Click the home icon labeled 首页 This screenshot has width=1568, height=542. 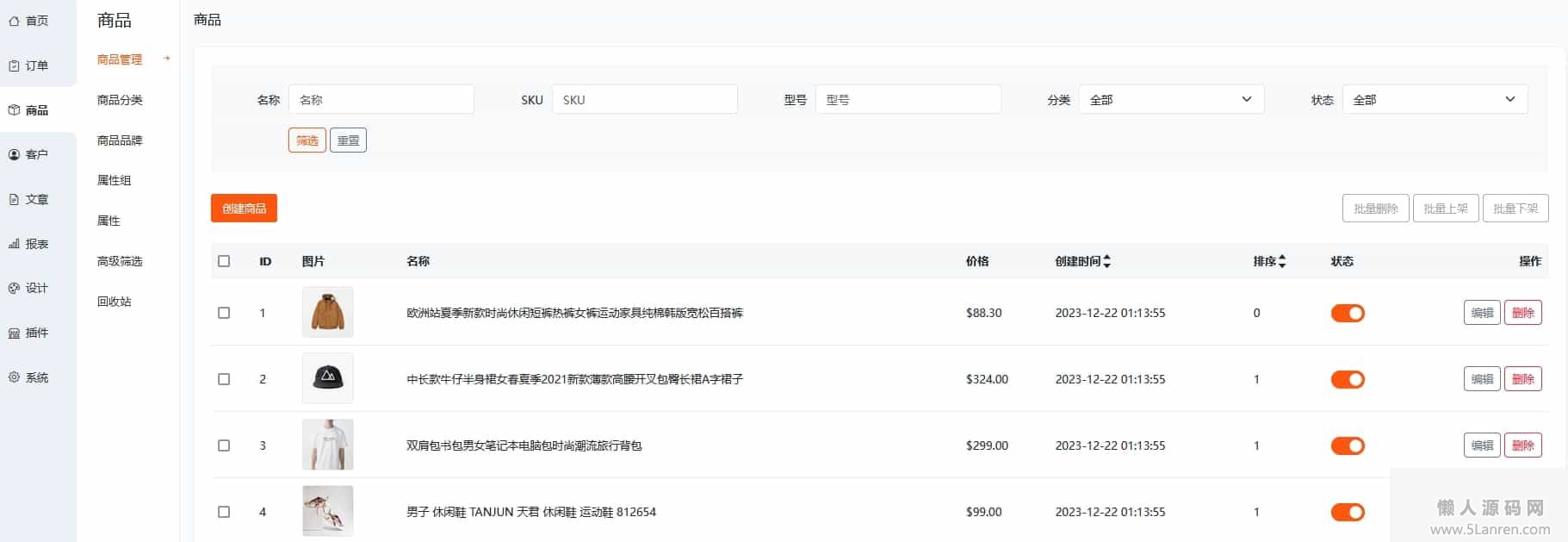pos(14,21)
